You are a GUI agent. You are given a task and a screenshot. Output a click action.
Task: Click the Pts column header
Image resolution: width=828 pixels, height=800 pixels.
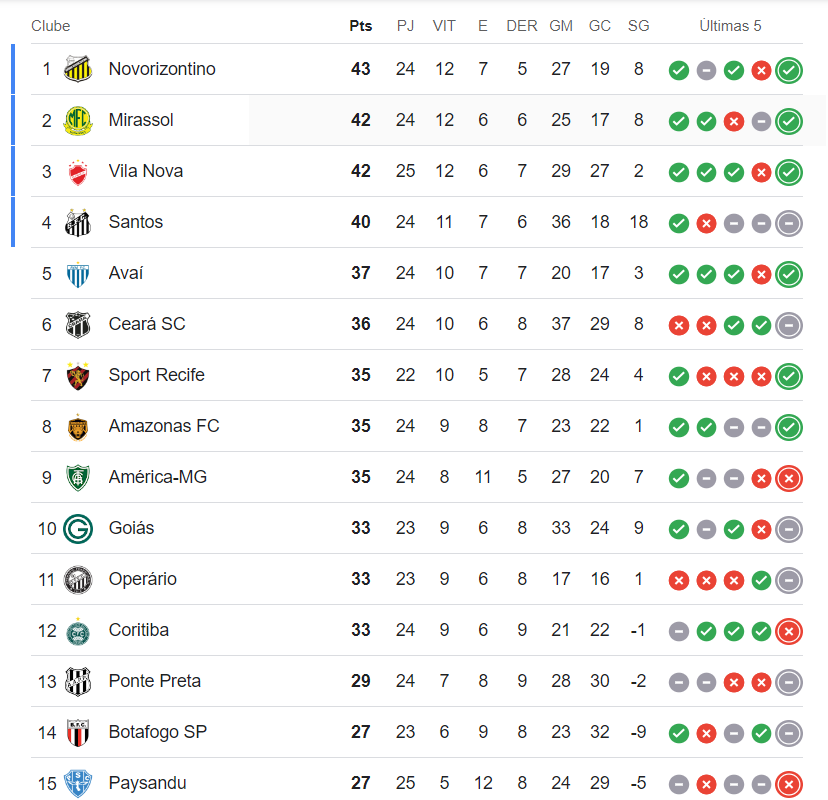(361, 26)
